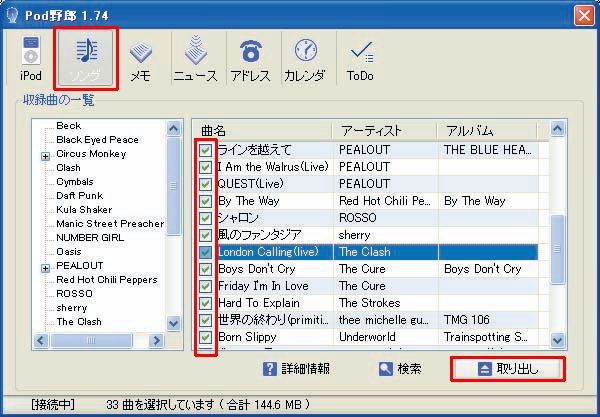The width and height of the screenshot is (600, 417).
Task: Uncheck Boys Don't Cry checkbox
Action: tap(205, 269)
